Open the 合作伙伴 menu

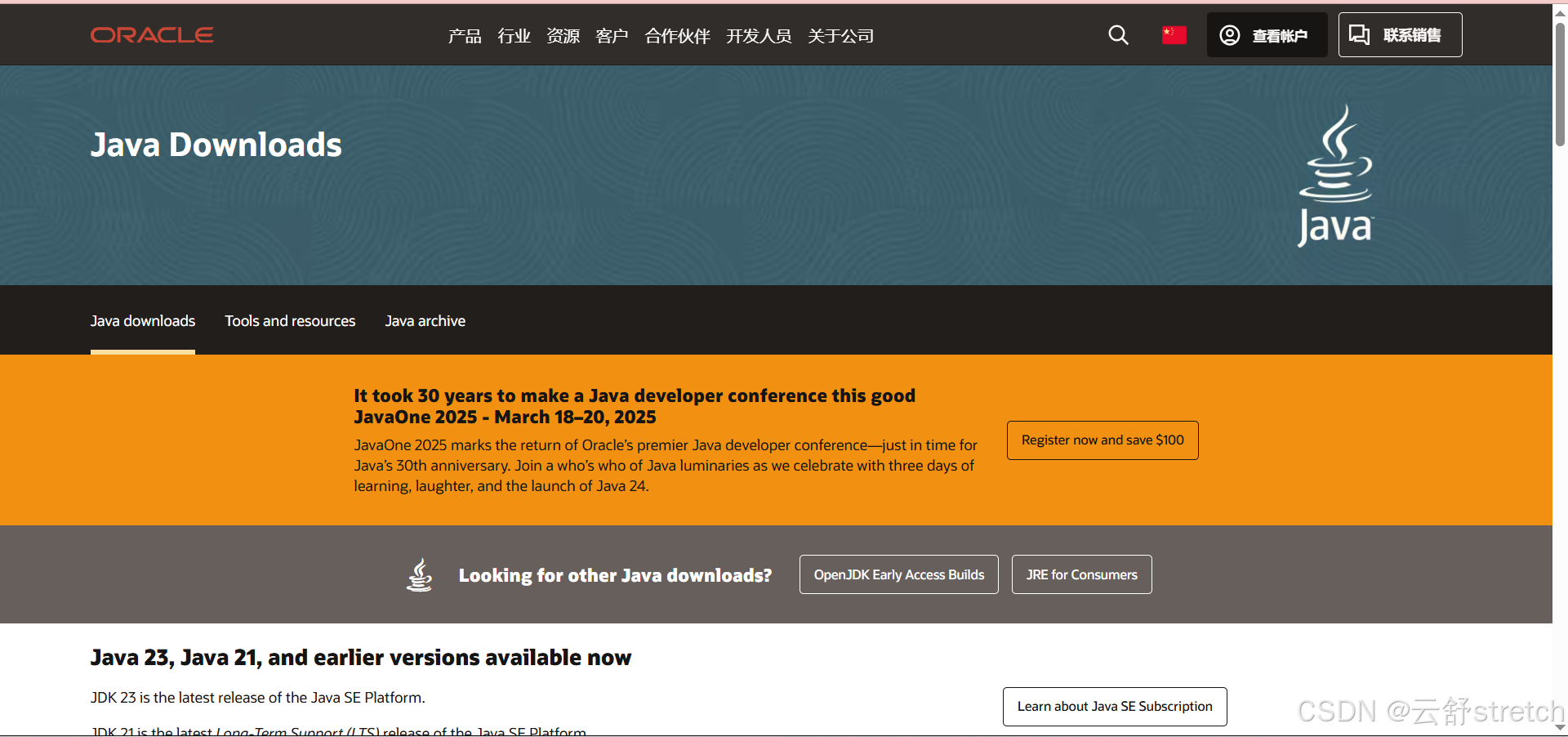(x=677, y=36)
